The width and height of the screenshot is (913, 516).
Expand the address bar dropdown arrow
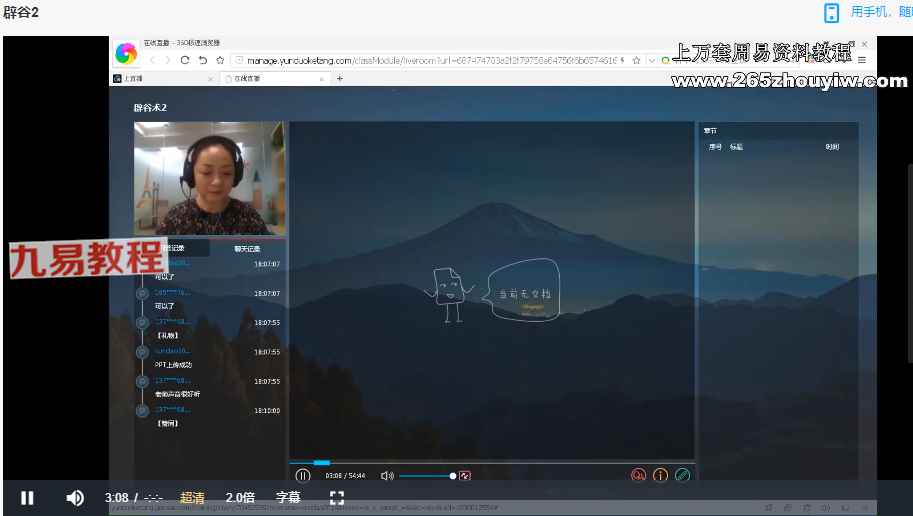coord(651,60)
